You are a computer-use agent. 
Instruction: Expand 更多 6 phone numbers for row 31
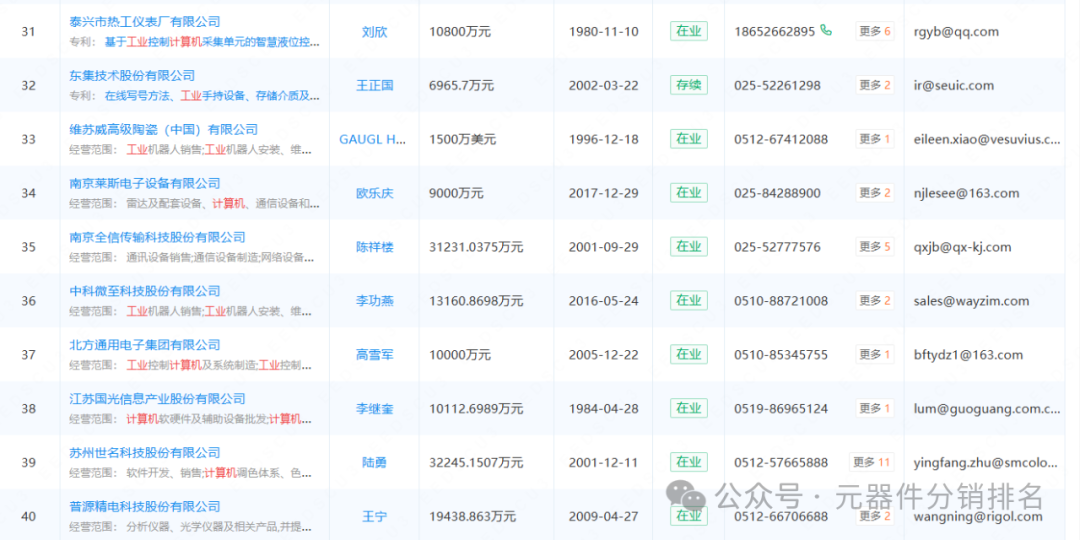pos(875,31)
